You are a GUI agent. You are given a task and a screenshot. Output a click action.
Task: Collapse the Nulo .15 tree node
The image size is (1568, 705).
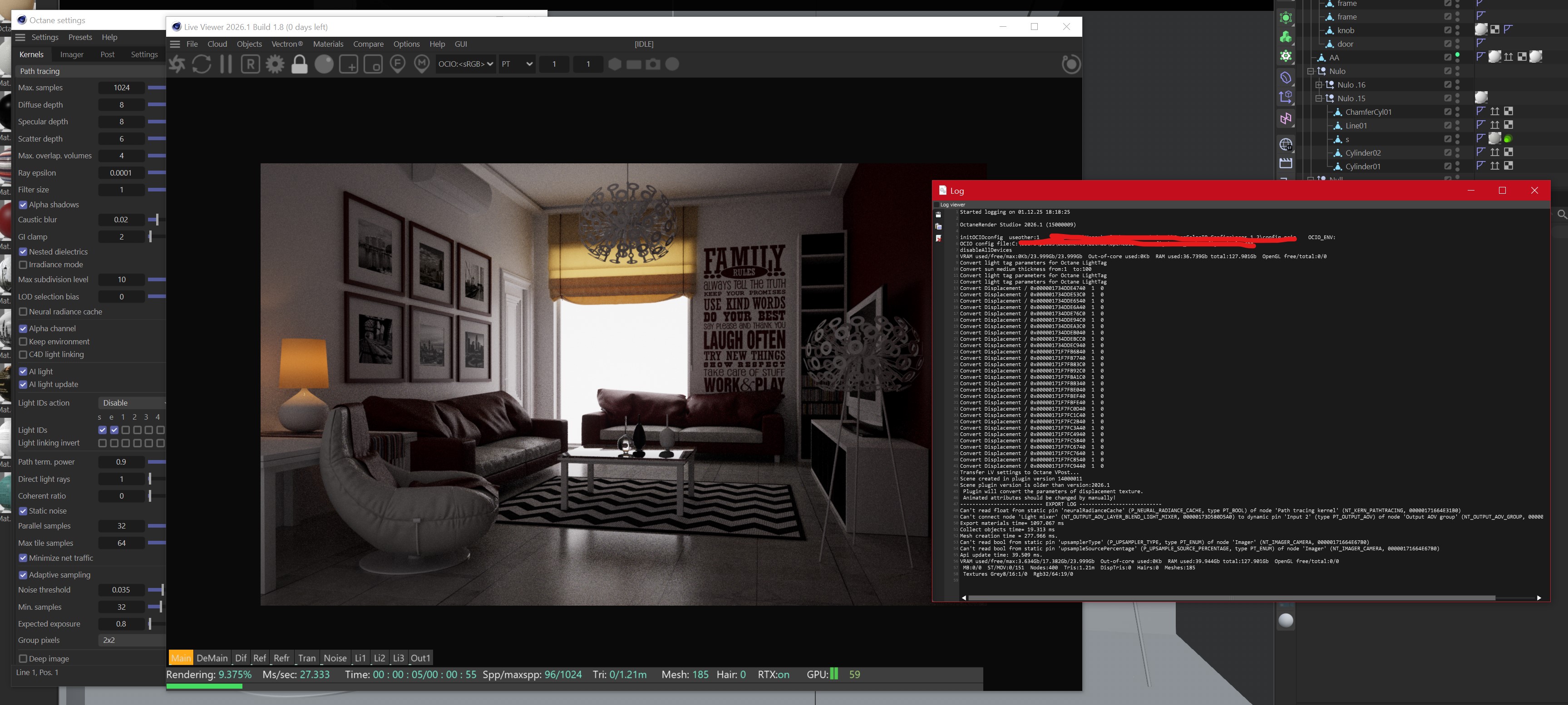click(x=1318, y=98)
